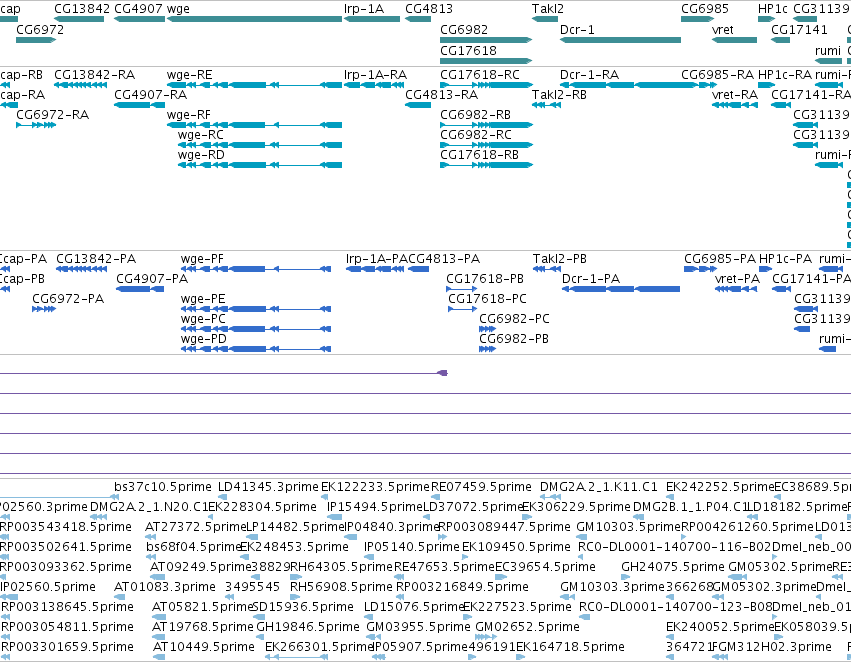This screenshot has height=662, width=851.
Task: Click the wge-PD protein label
Action: pos(204,339)
